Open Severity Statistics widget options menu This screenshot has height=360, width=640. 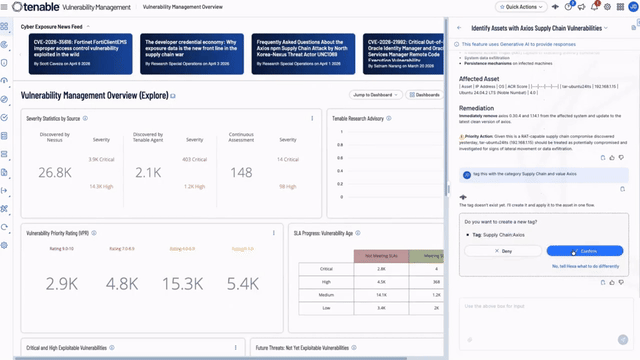pos(312,118)
